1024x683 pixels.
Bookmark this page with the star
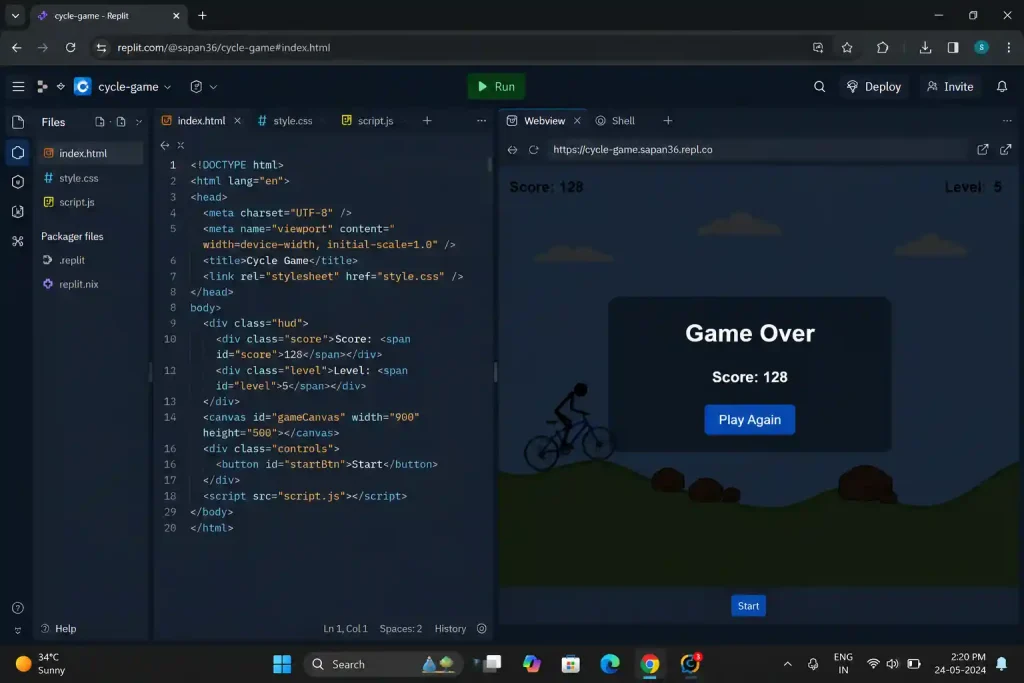tap(846, 48)
